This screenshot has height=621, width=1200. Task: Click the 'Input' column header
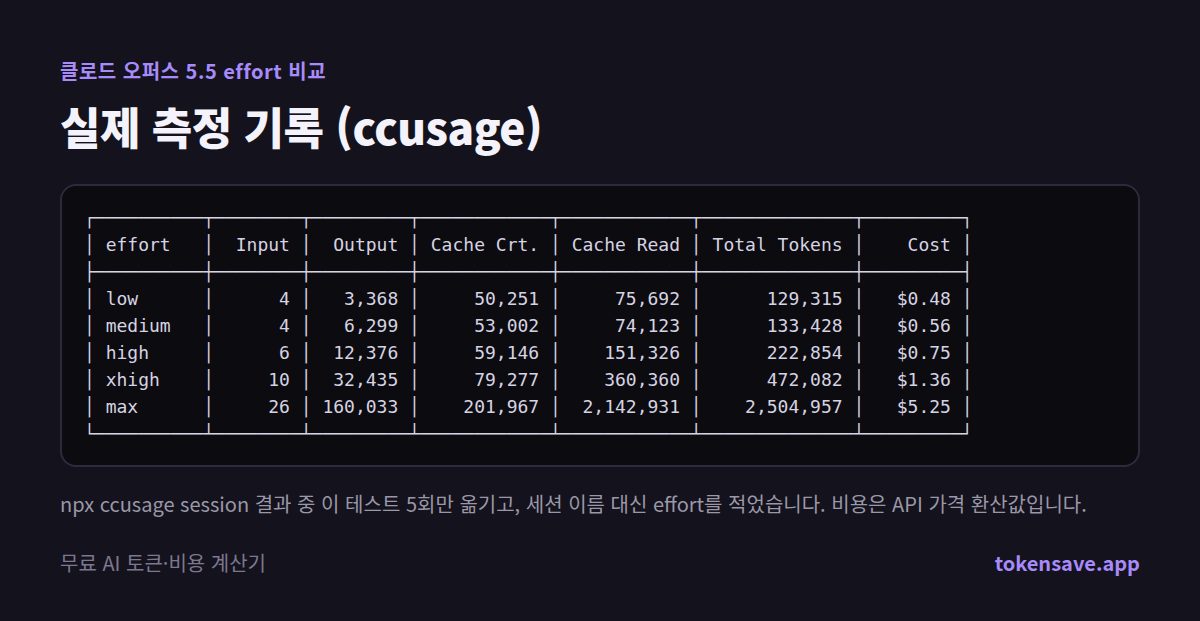pos(262,244)
